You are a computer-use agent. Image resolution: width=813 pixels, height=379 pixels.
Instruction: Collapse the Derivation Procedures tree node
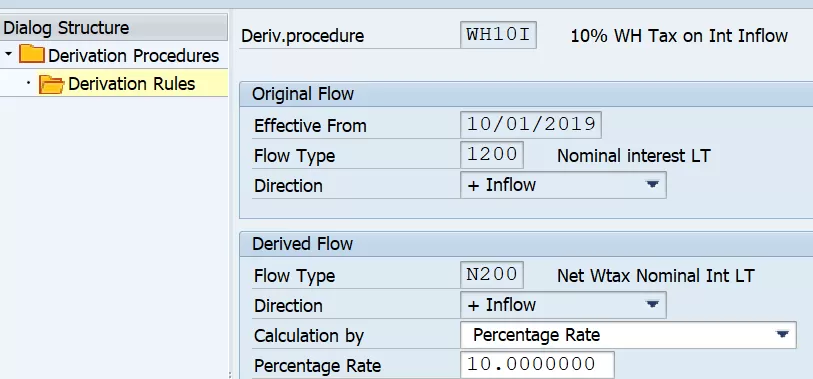point(8,54)
